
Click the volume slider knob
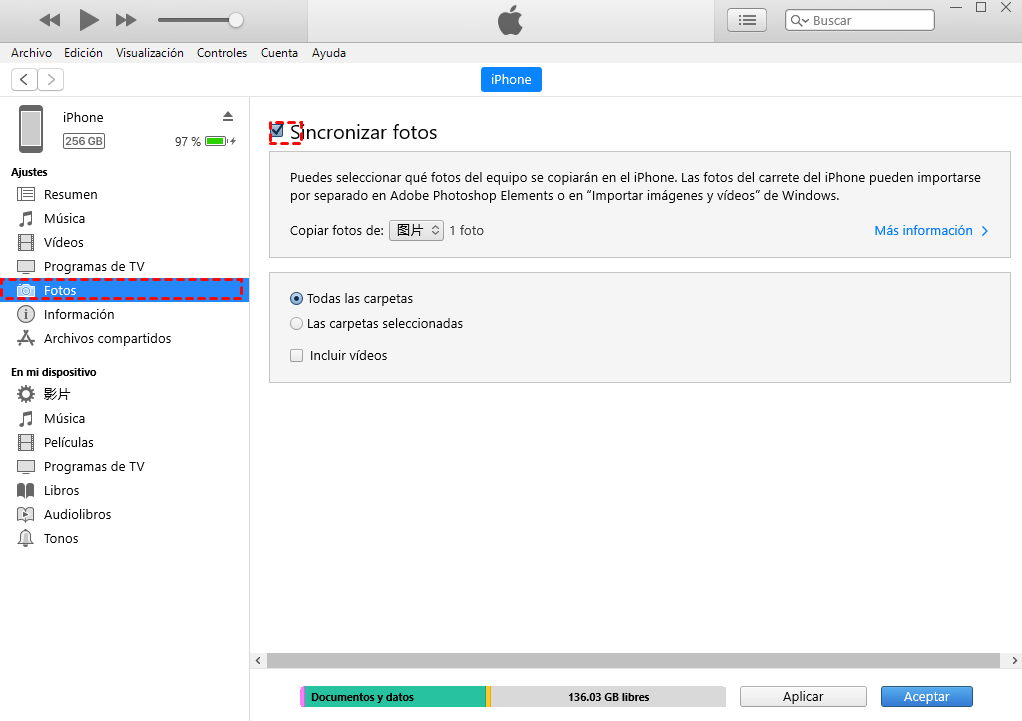[236, 20]
